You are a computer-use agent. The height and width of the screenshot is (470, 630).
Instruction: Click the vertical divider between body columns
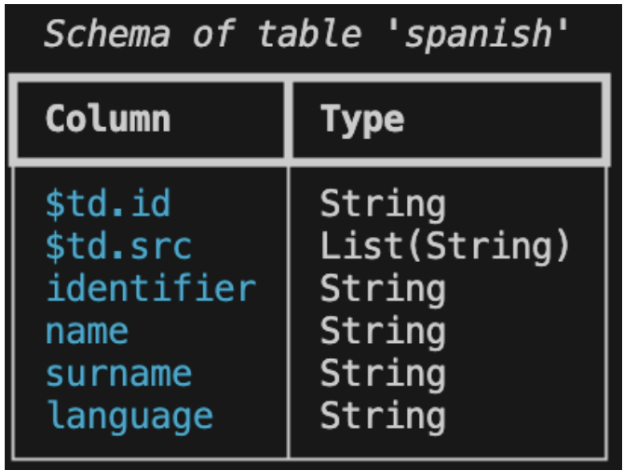point(289,310)
